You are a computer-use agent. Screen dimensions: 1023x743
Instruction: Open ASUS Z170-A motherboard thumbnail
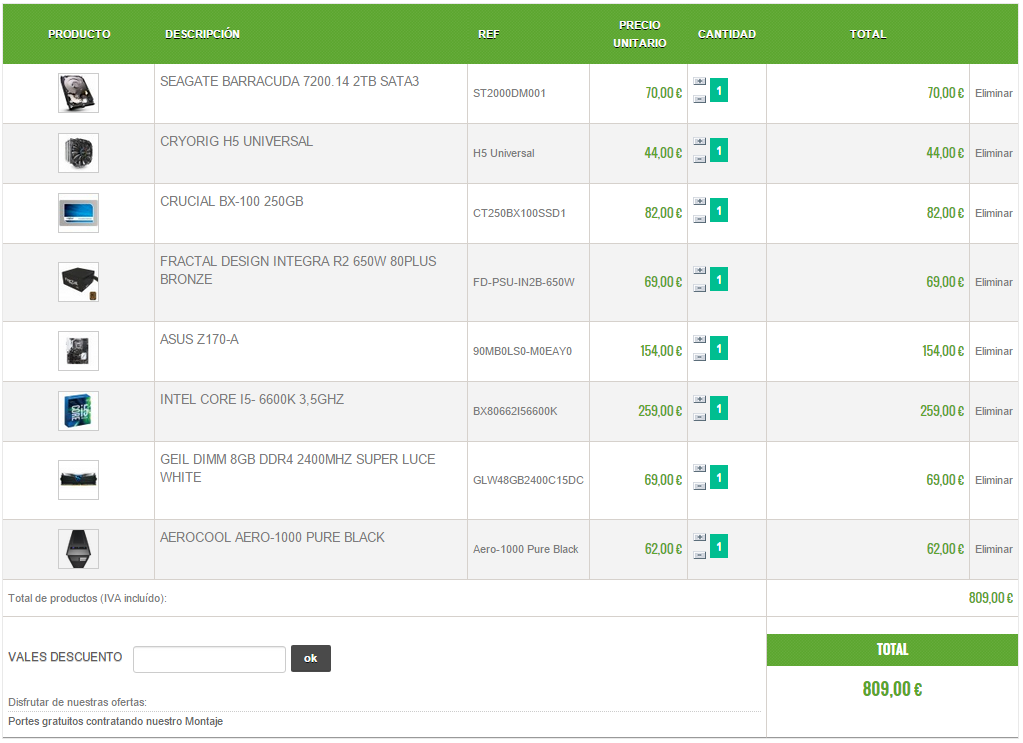pyautogui.click(x=78, y=352)
